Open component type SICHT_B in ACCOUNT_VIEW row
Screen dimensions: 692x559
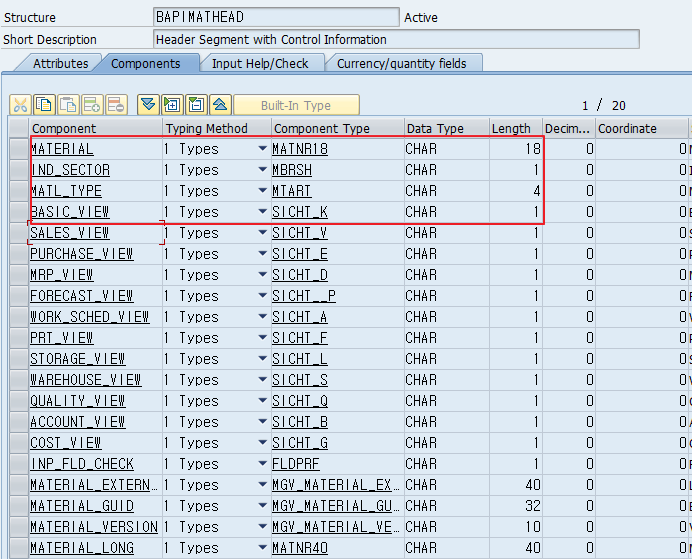click(300, 422)
